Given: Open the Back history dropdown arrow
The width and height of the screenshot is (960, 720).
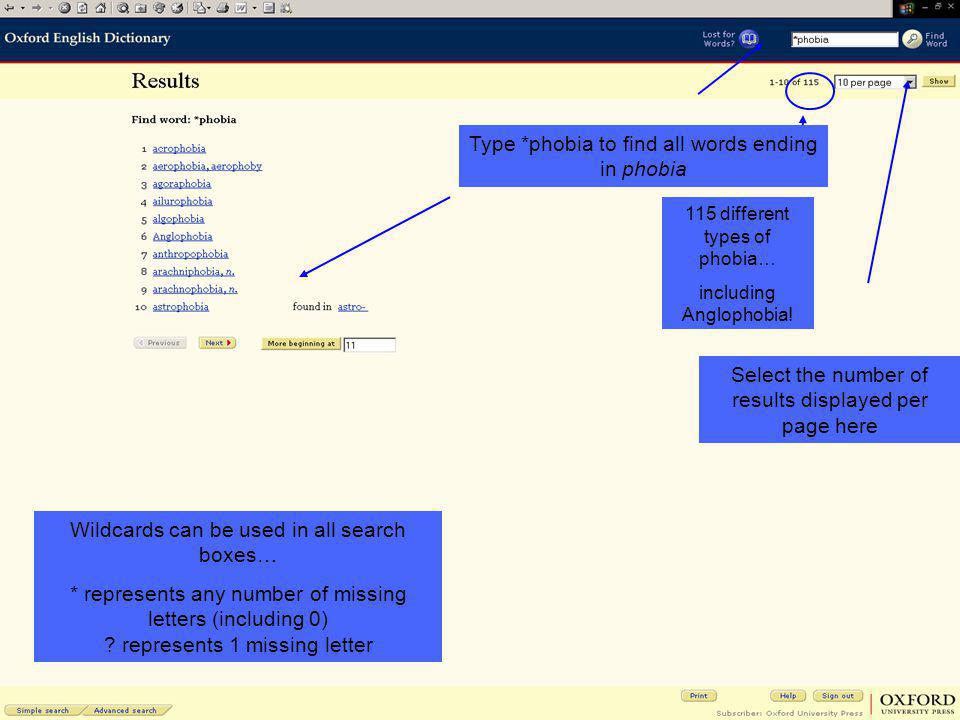Looking at the screenshot, I should pyautogui.click(x=23, y=8).
